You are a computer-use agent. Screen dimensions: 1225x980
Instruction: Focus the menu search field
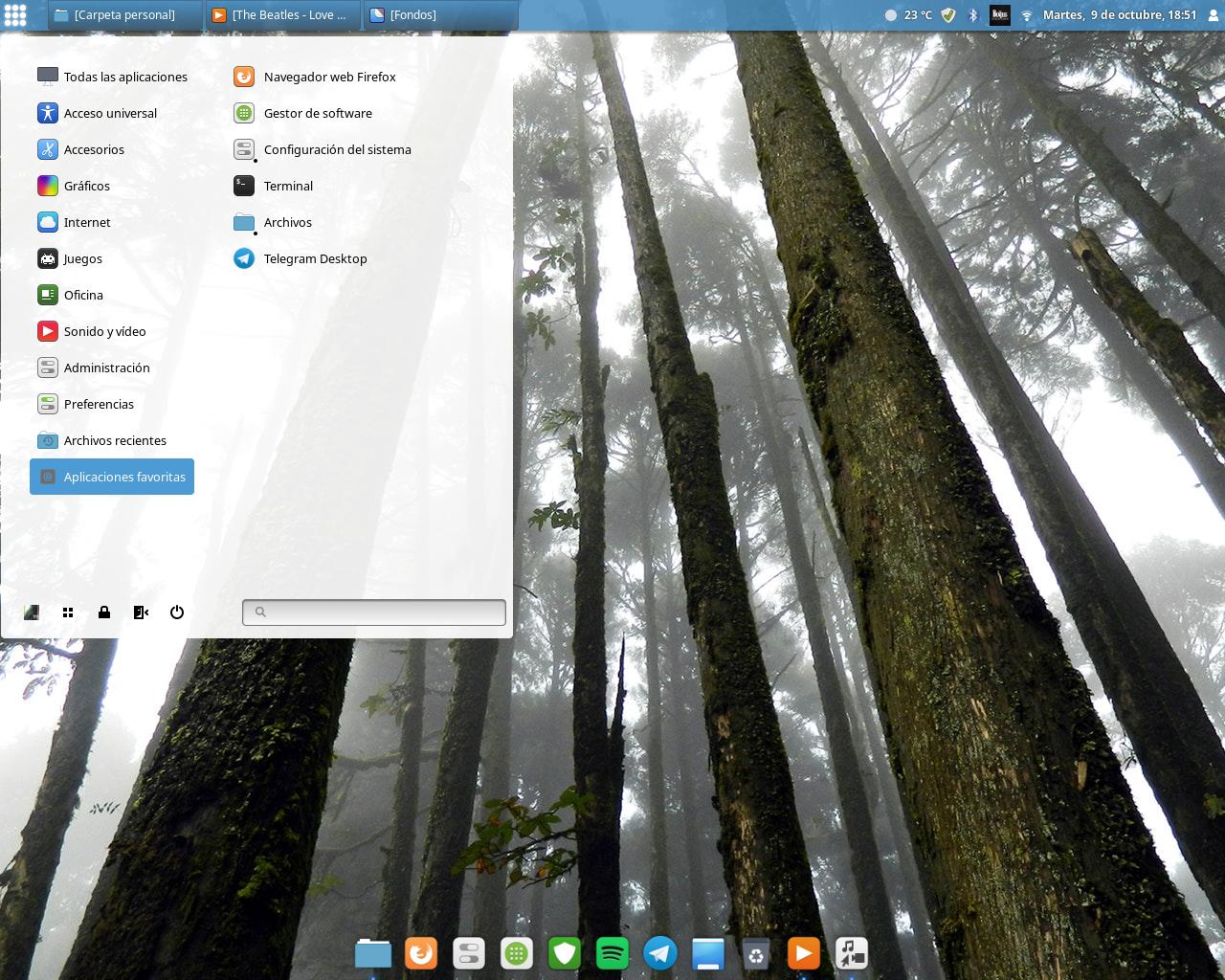click(x=374, y=612)
